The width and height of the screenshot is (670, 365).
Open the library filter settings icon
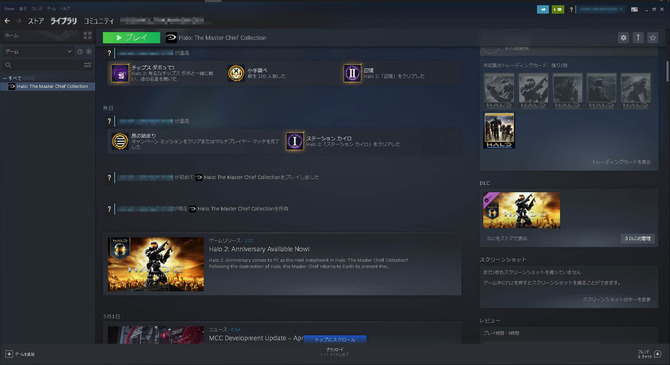[88, 65]
